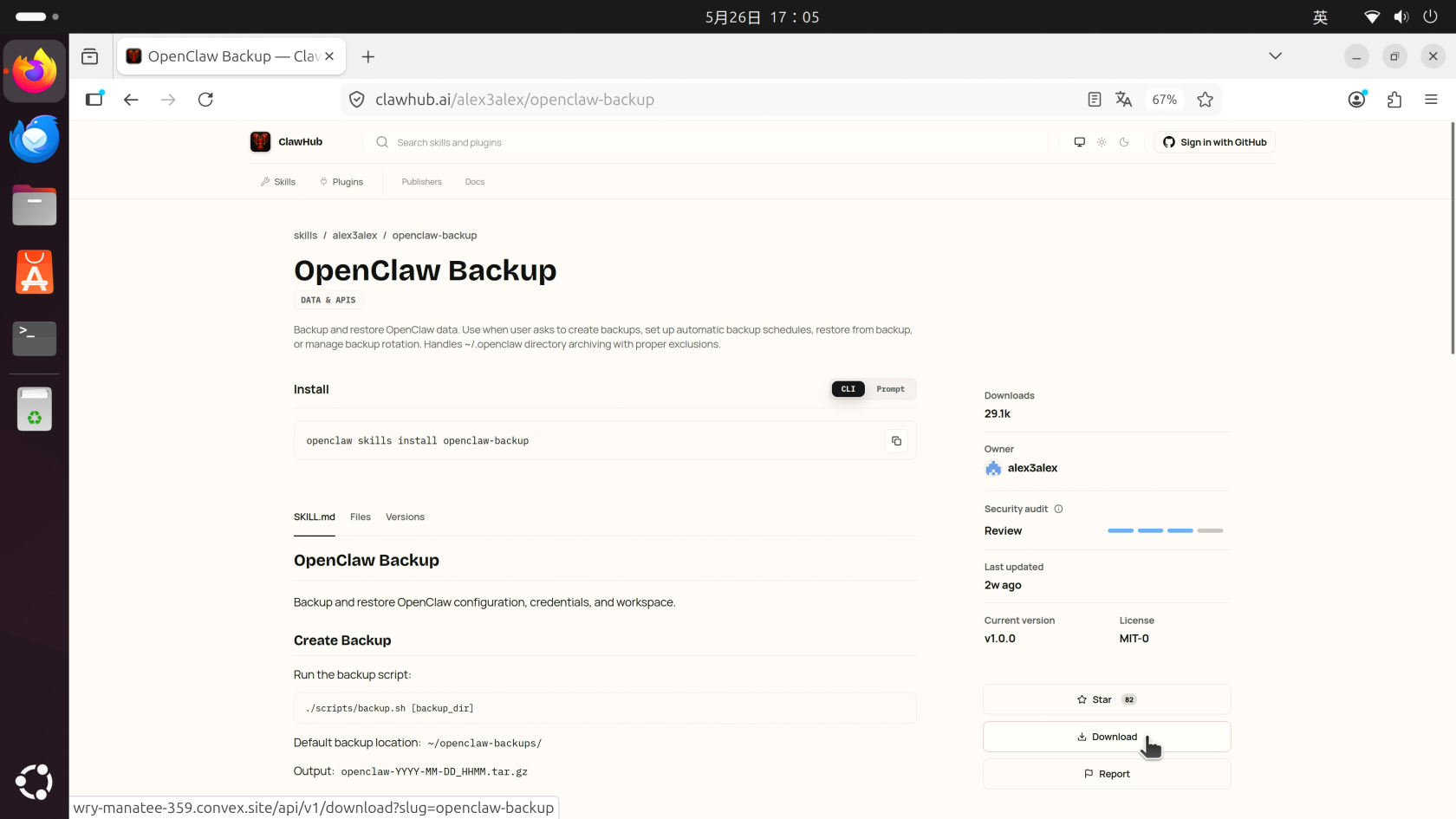The image size is (1456, 819).
Task: Switch to the Files tab
Action: (361, 517)
